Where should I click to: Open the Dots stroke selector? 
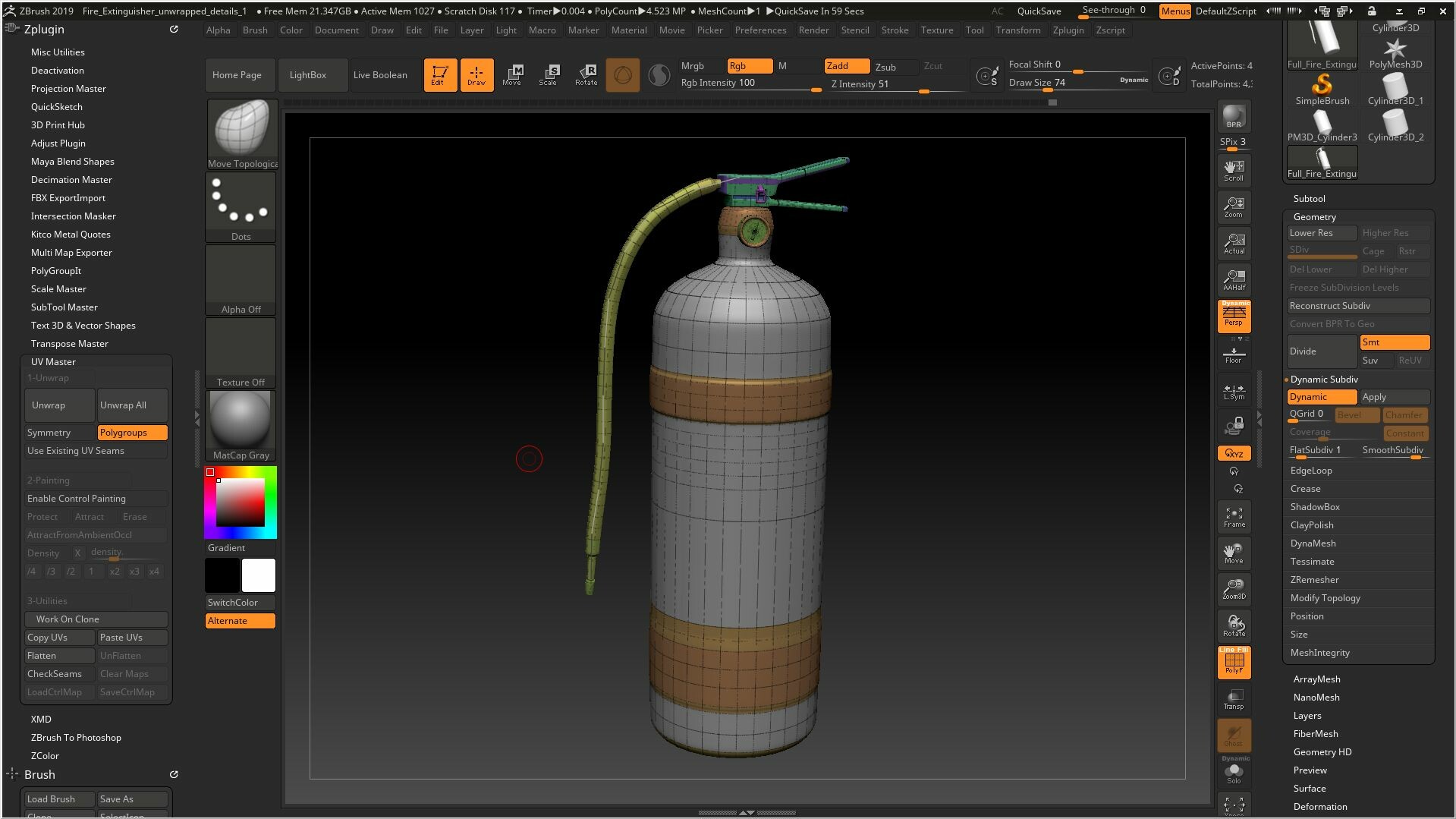pos(241,207)
